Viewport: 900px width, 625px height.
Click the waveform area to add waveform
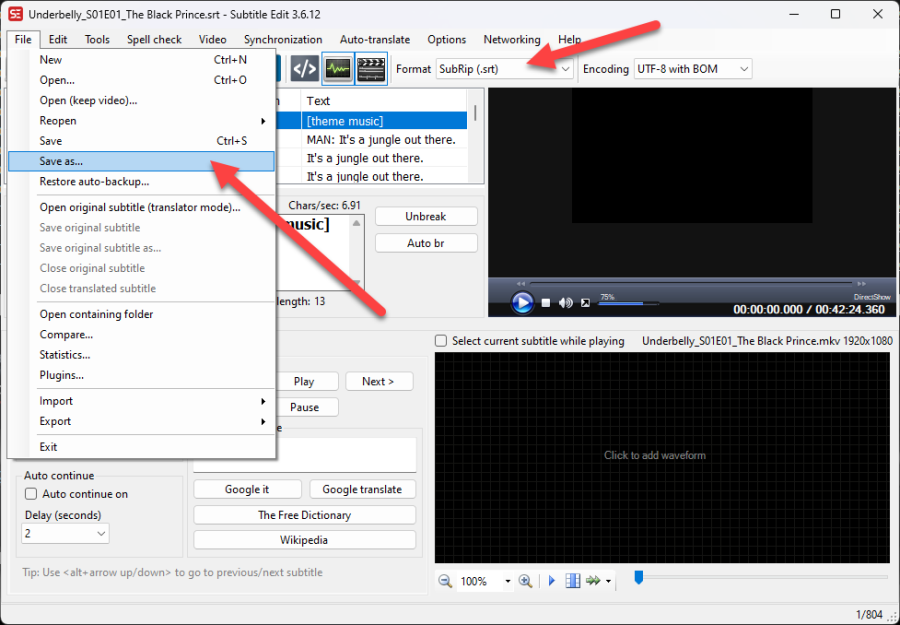pos(654,455)
